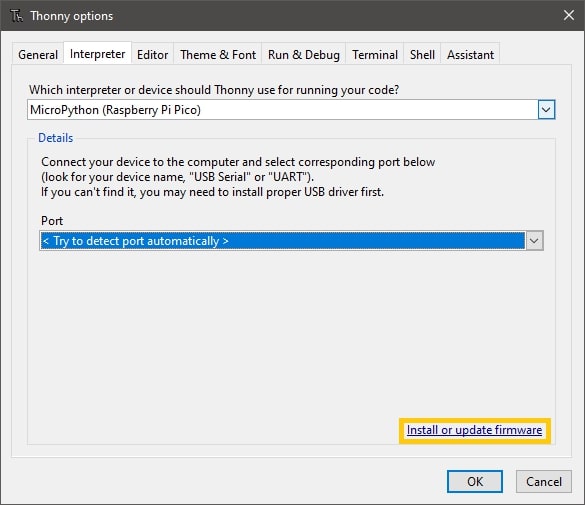Screen dimensions: 585x505
Task: Click the 'USB Serial" or "UART"' instruction line
Action: 177,177
